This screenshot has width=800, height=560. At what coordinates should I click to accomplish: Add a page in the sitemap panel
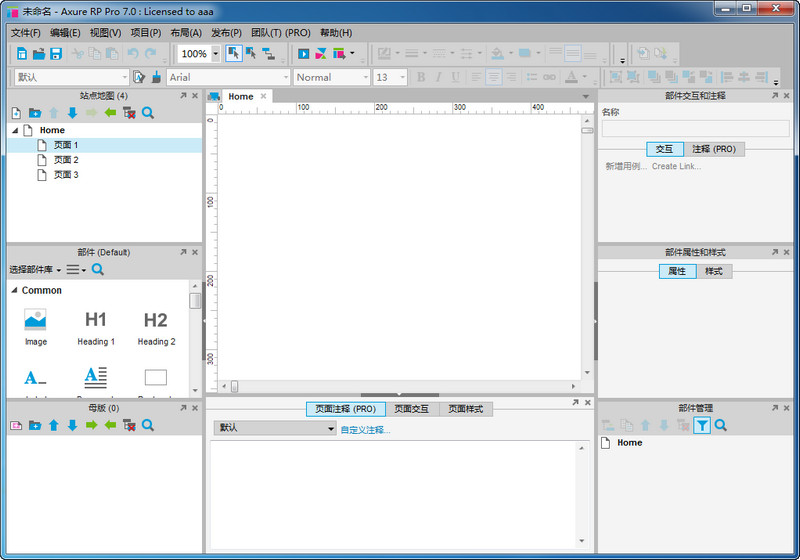pos(16,113)
